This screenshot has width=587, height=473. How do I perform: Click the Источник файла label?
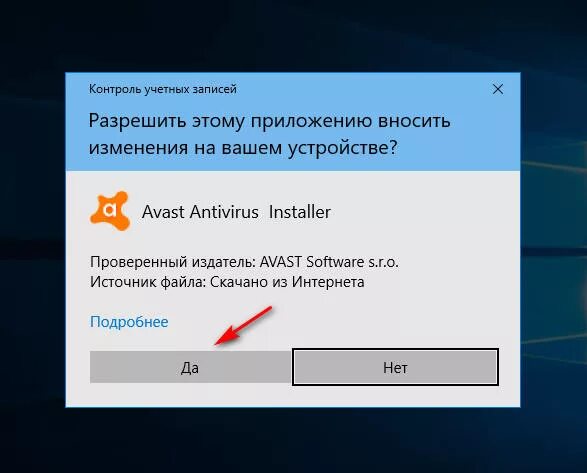(148, 282)
